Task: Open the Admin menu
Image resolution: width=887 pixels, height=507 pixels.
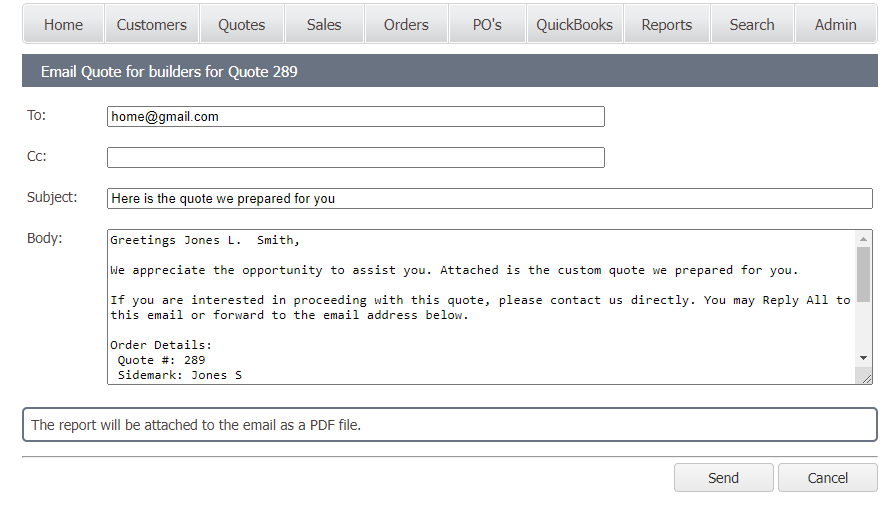Action: point(836,25)
